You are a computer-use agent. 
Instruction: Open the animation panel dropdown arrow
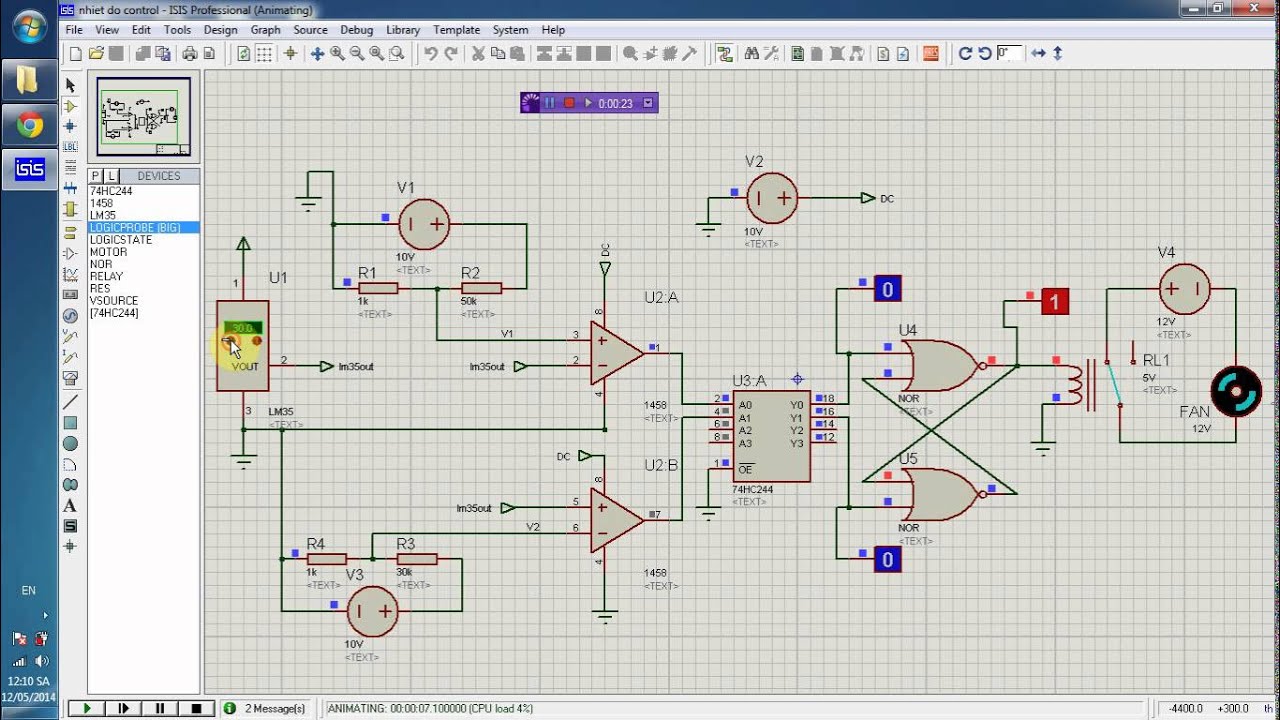point(648,103)
